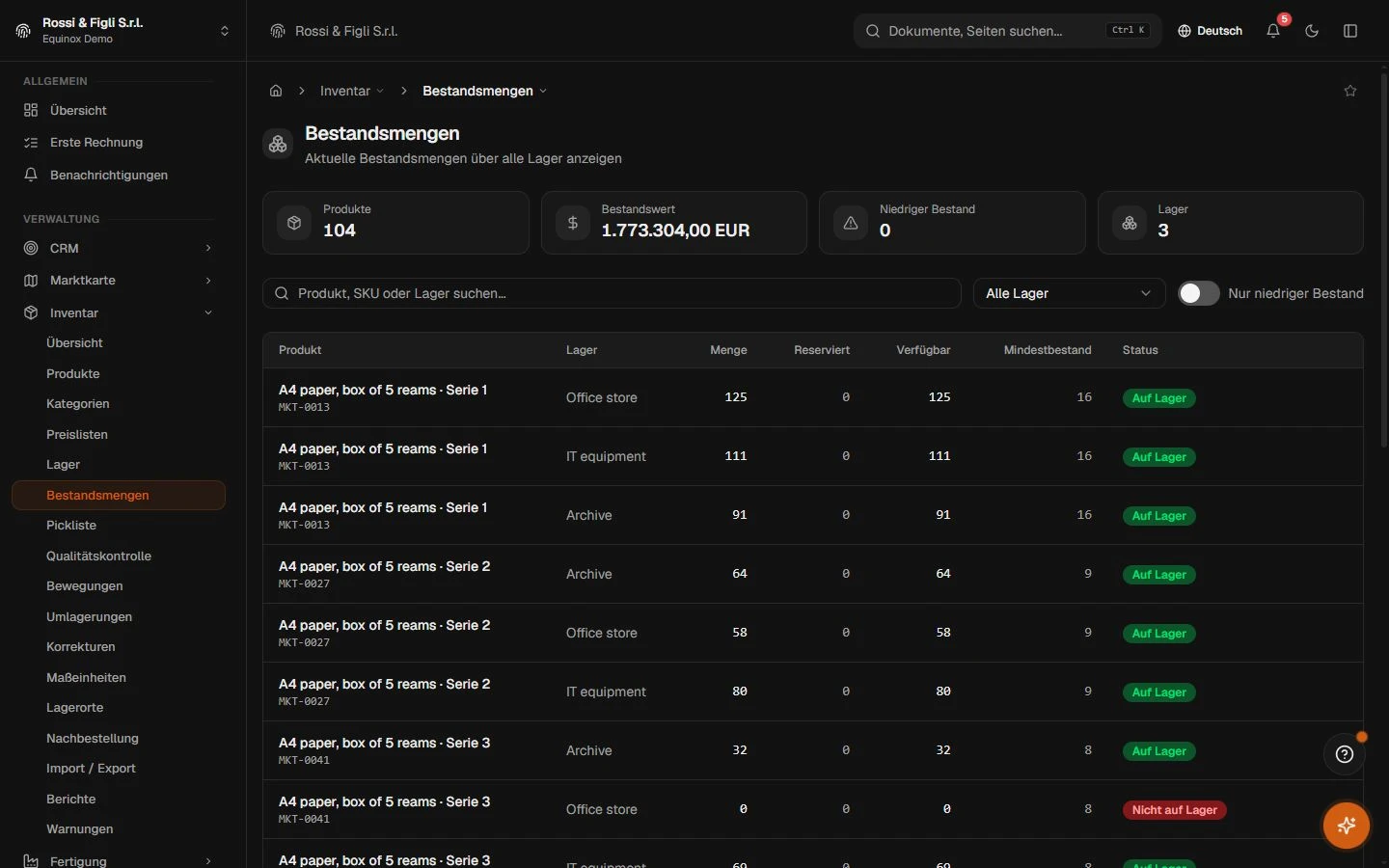Click the Lager card boxes icon
This screenshot has width=1389, height=868.
pyautogui.click(x=1130, y=223)
